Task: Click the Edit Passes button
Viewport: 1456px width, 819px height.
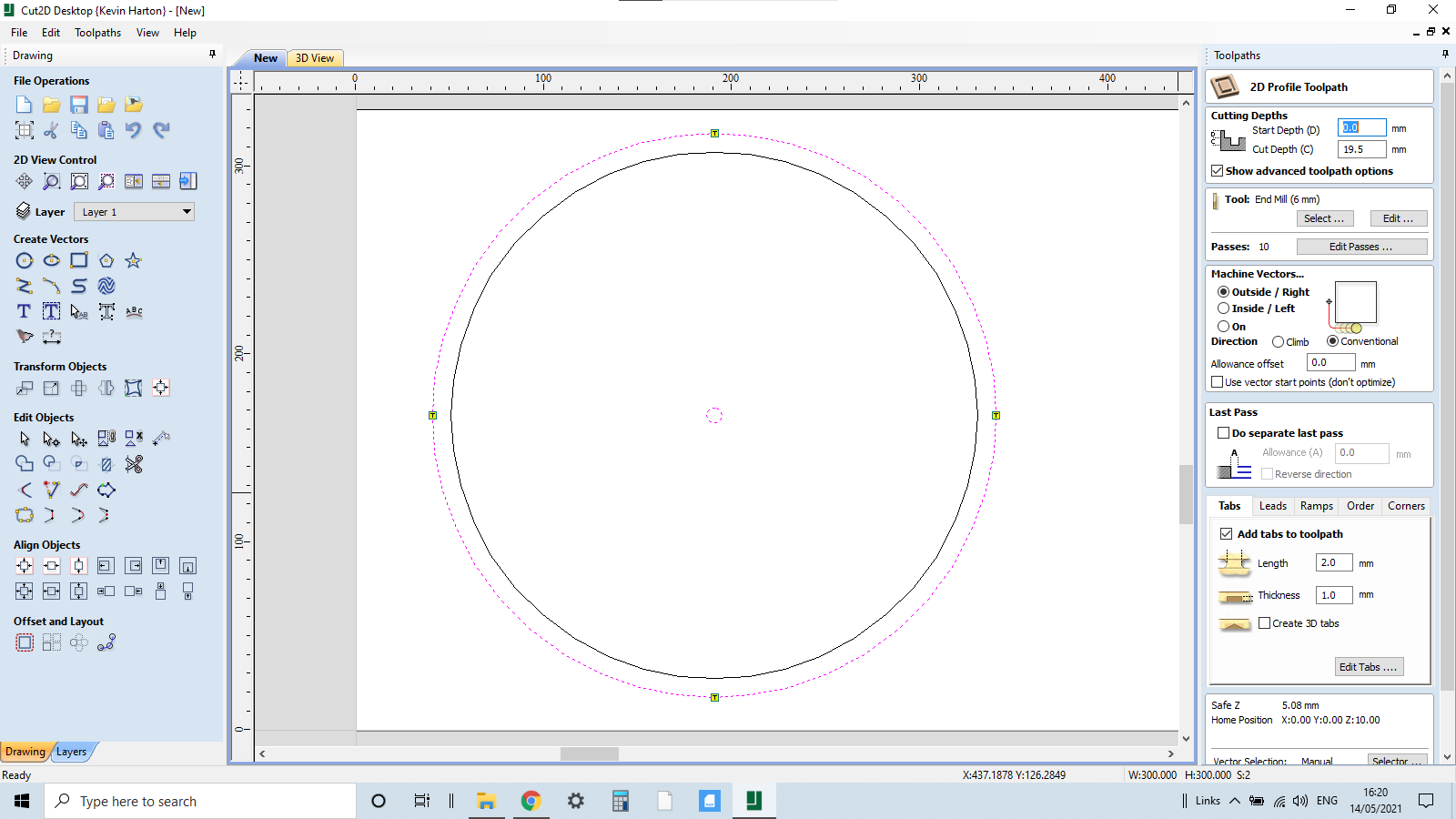Action: coord(1362,246)
